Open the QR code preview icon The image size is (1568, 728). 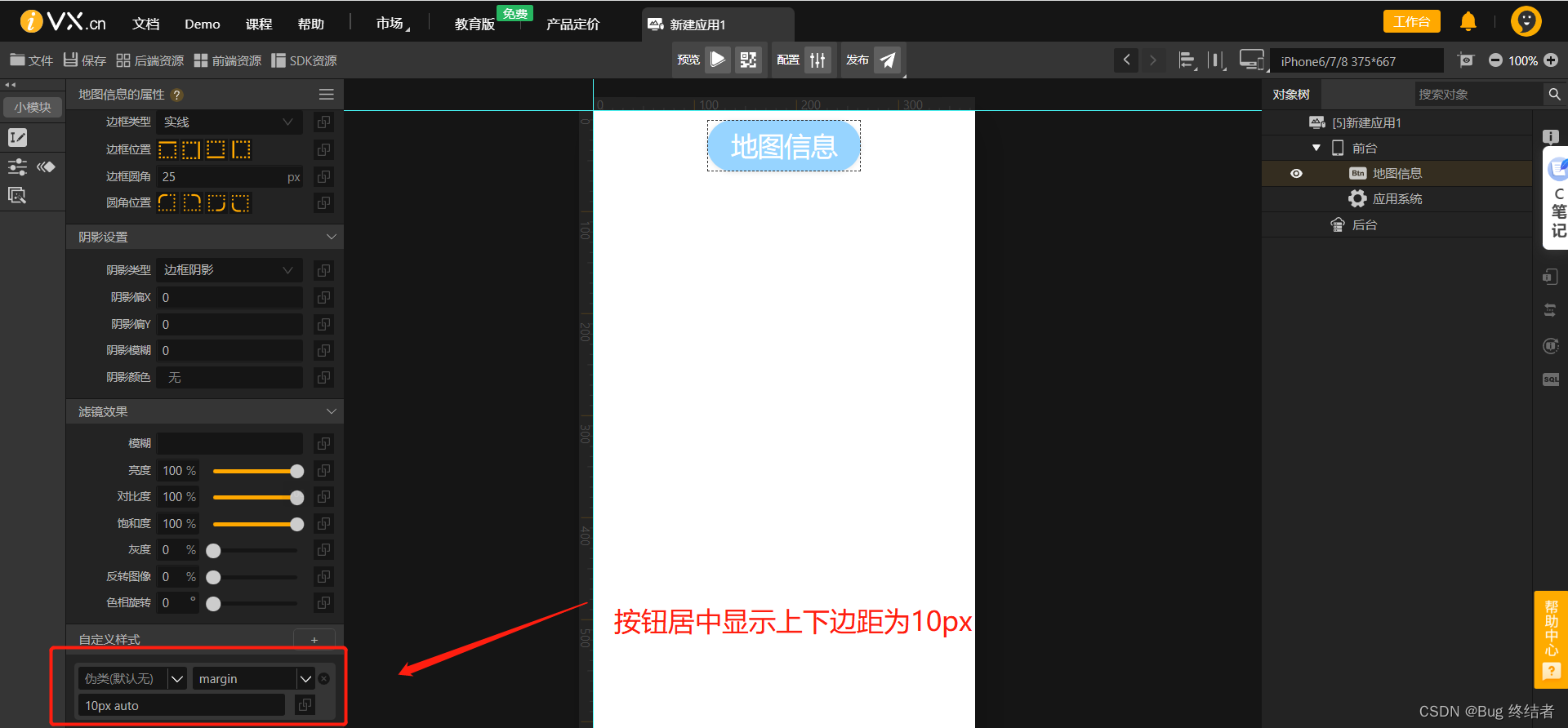(x=748, y=60)
